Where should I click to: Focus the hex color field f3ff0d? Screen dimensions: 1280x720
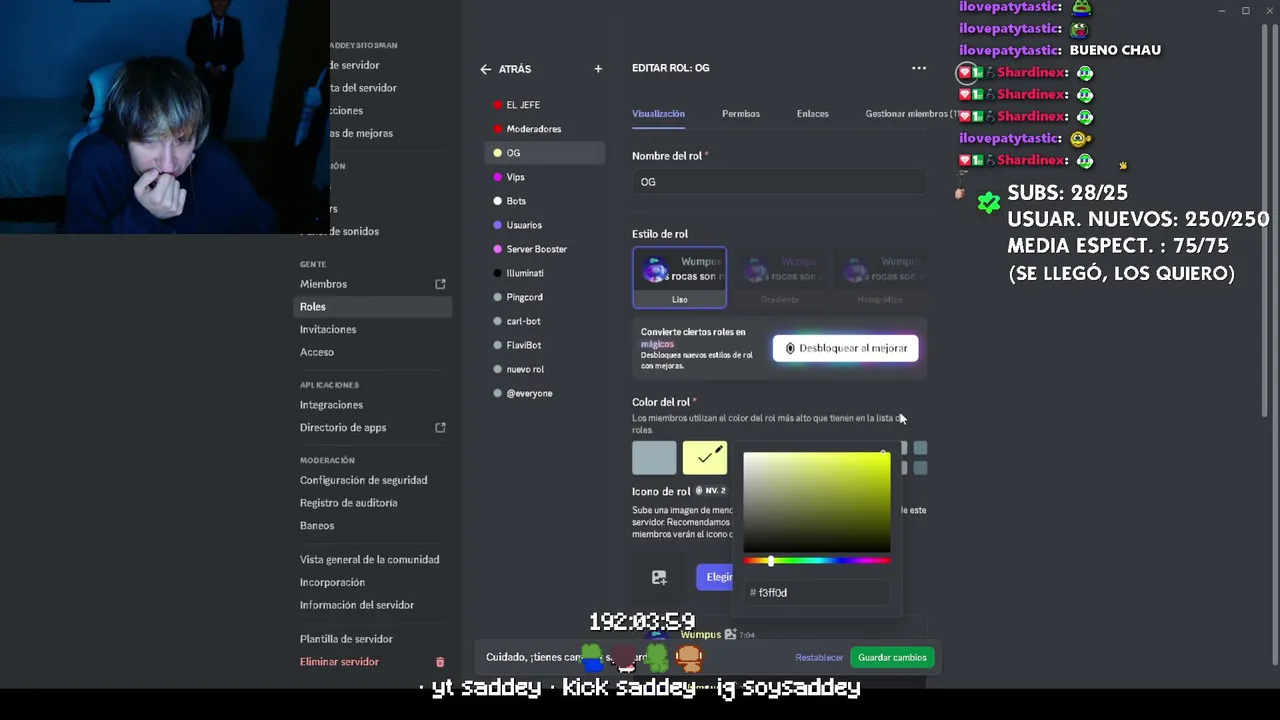coord(817,592)
